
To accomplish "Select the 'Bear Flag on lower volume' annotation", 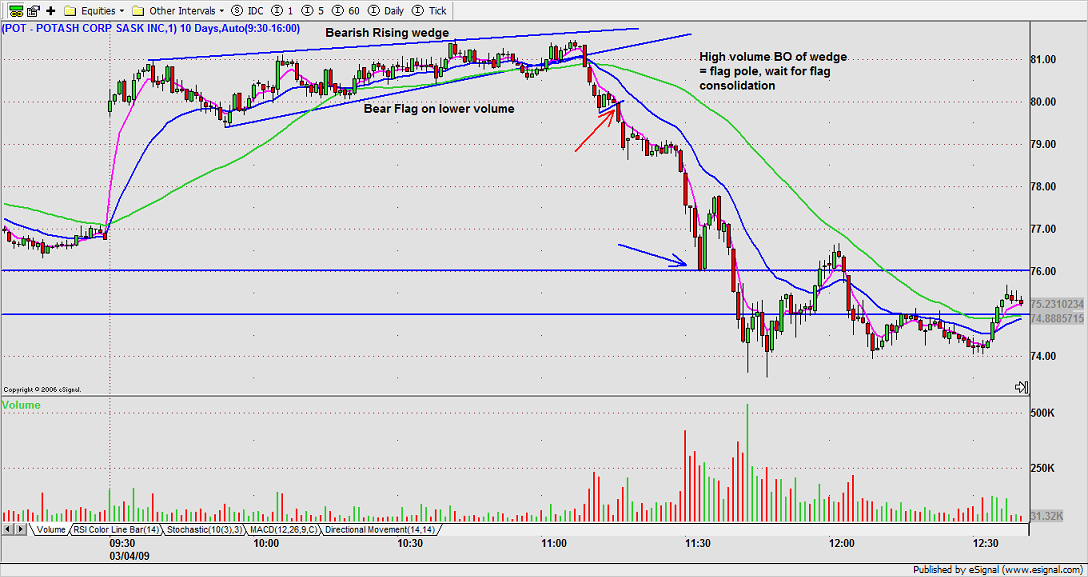I will 439,109.
